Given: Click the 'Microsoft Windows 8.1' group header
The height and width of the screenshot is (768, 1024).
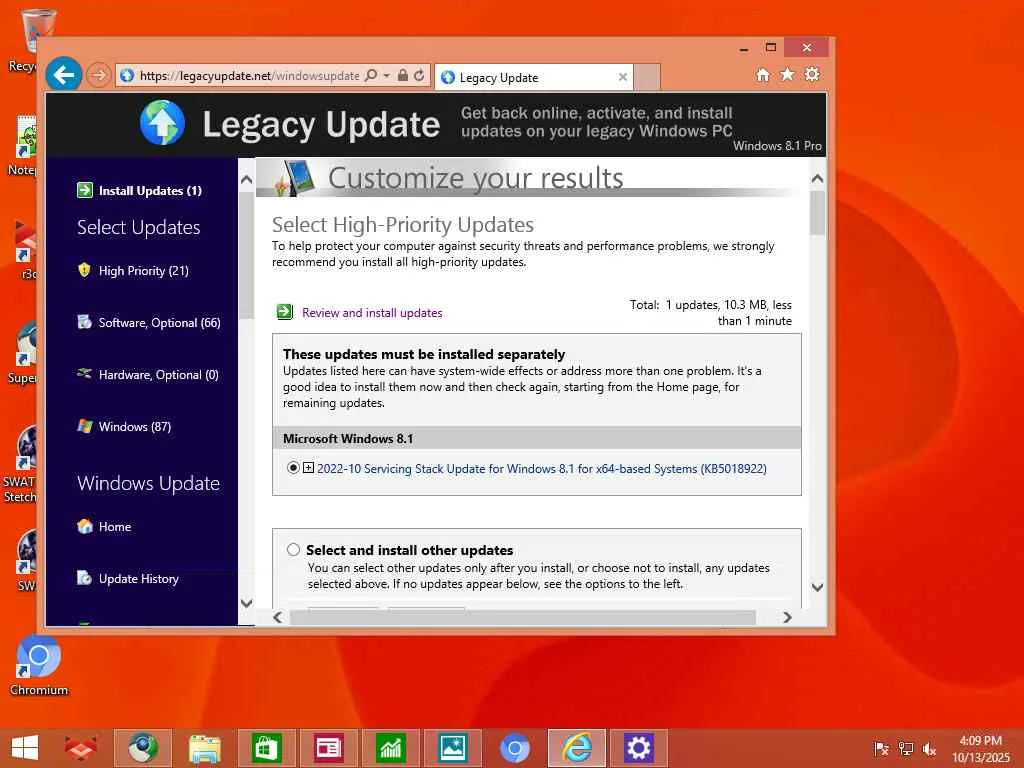Looking at the screenshot, I should pyautogui.click(x=537, y=438).
